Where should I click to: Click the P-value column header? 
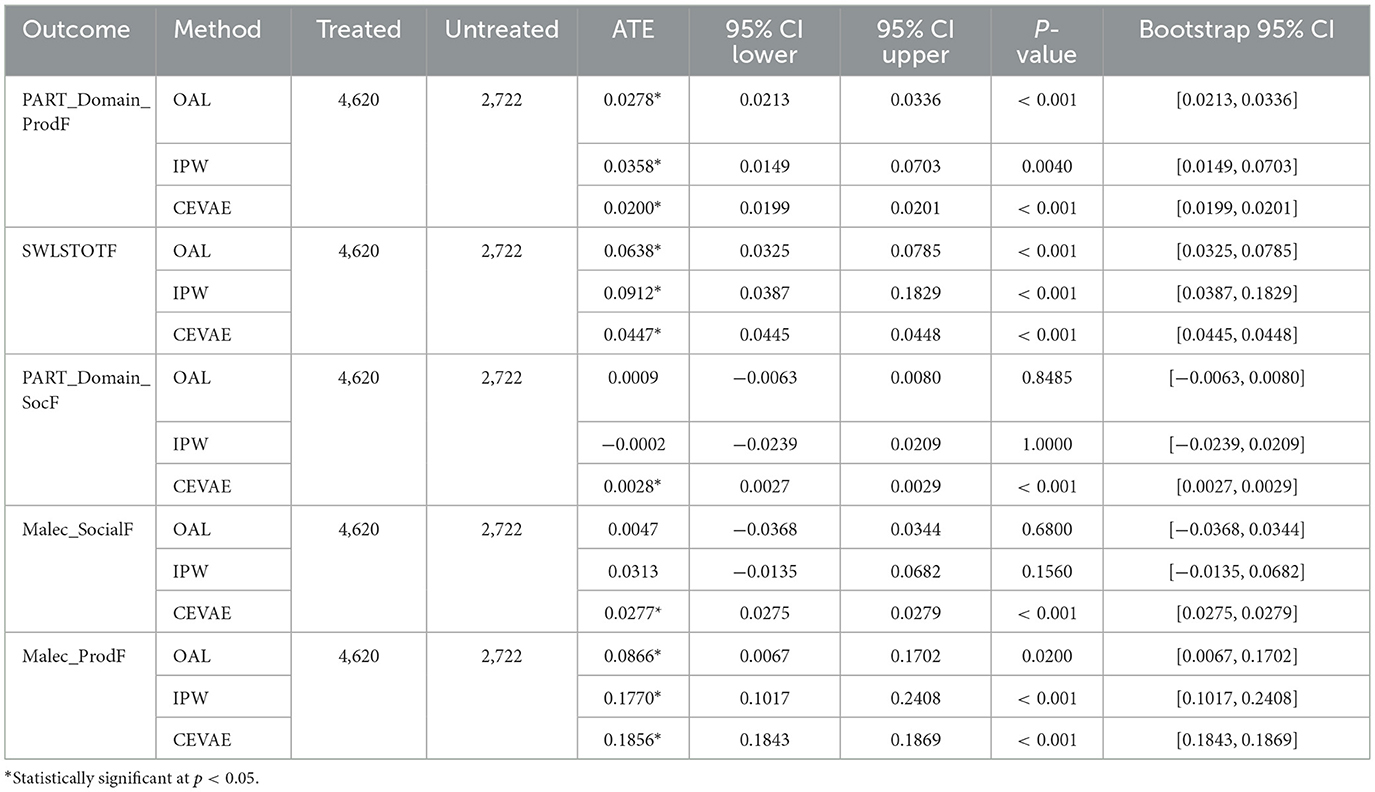(1047, 42)
